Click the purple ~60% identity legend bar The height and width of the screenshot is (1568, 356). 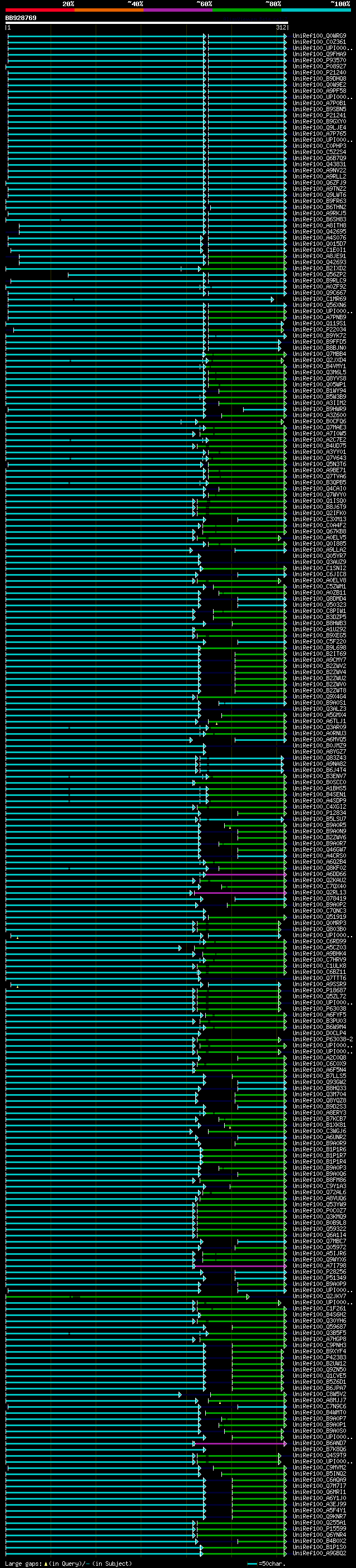click(177, 10)
